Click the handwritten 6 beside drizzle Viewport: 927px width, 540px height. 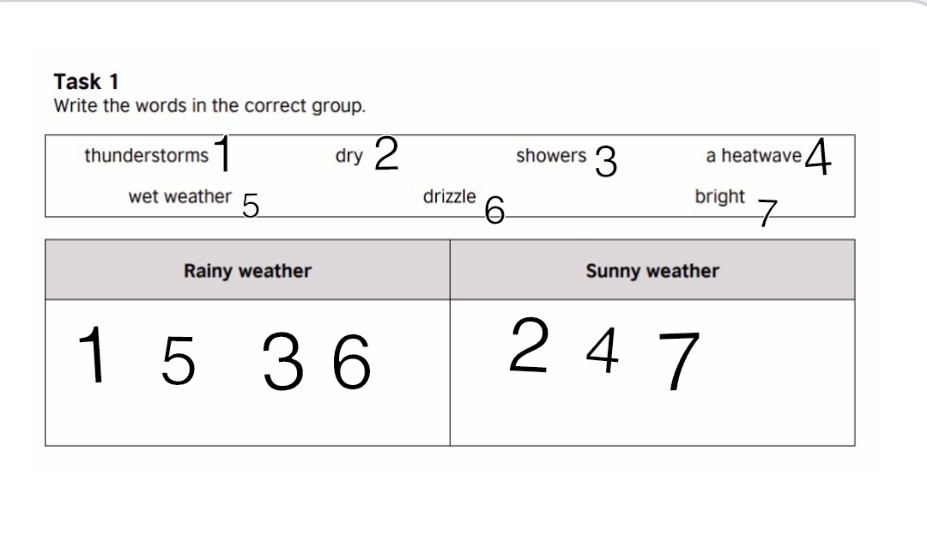click(x=494, y=210)
